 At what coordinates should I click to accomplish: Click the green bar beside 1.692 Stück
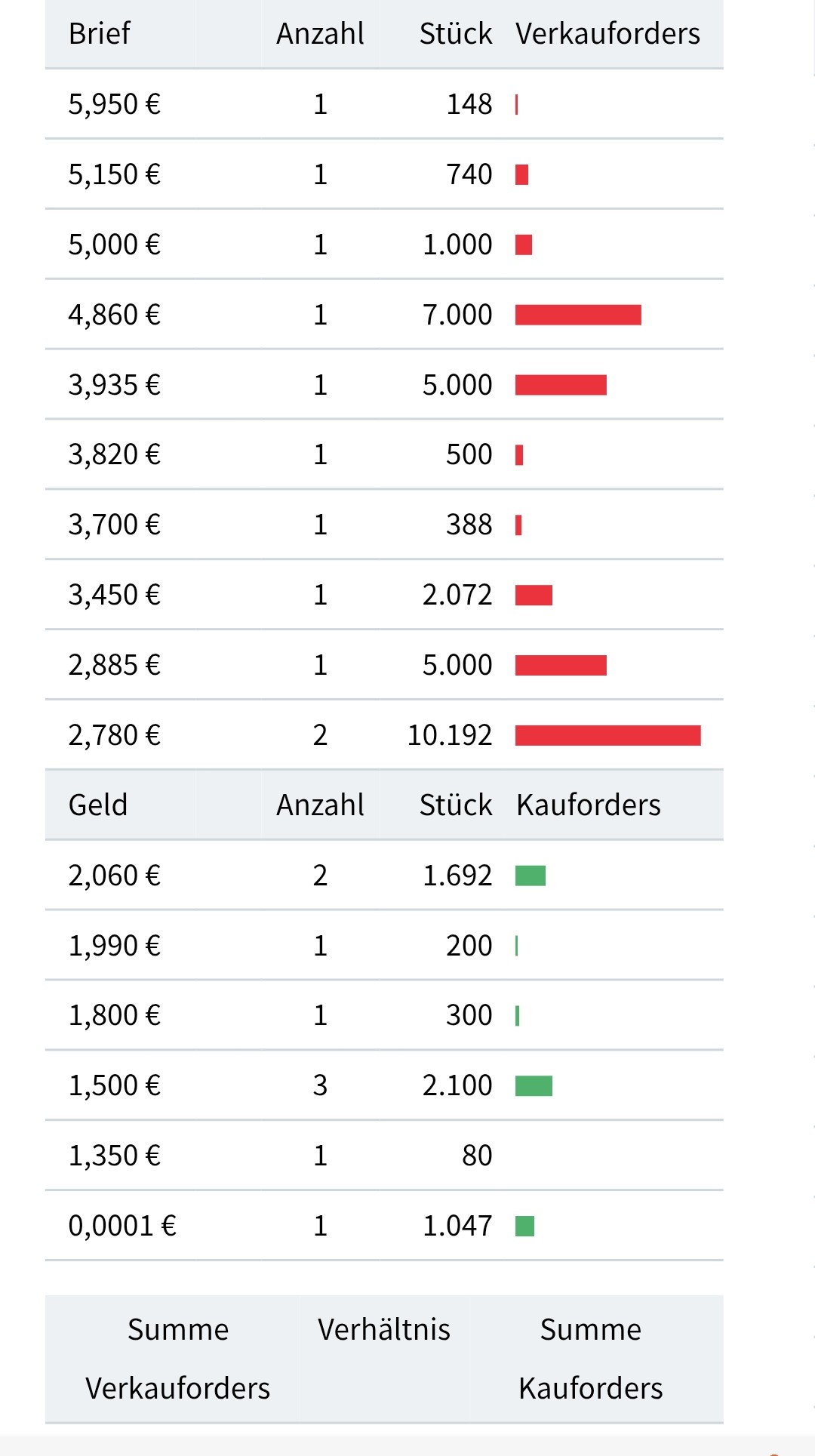(531, 876)
